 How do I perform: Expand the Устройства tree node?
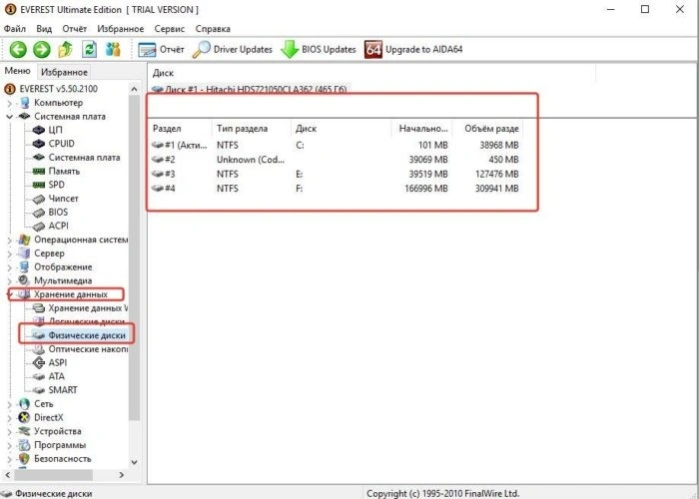9,432
